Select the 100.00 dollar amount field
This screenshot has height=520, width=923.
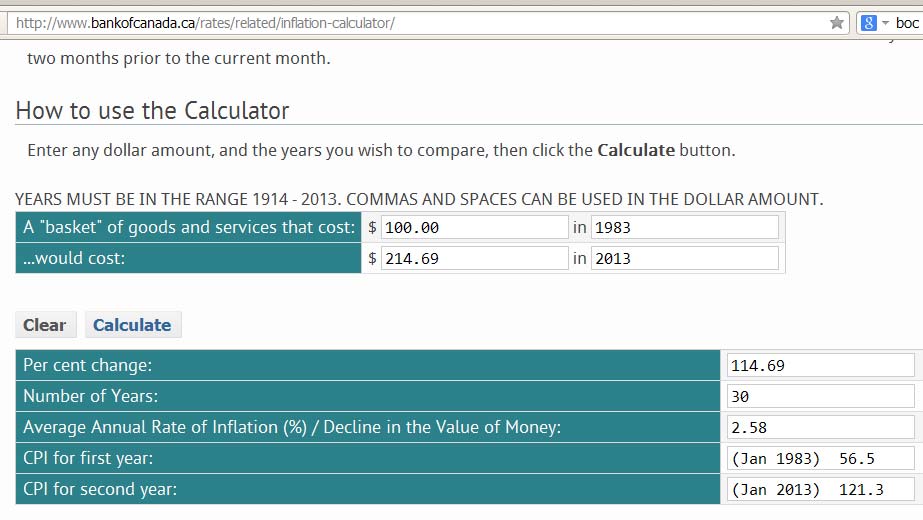(474, 227)
